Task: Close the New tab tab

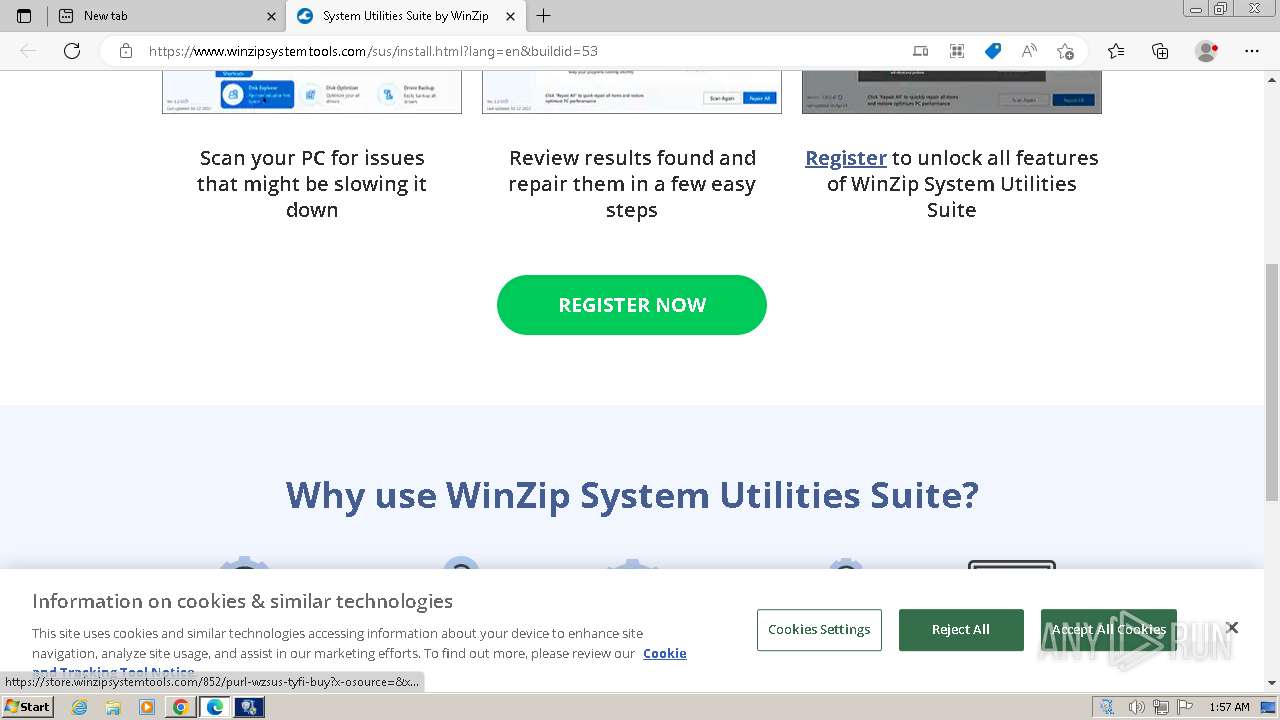Action: tap(271, 16)
